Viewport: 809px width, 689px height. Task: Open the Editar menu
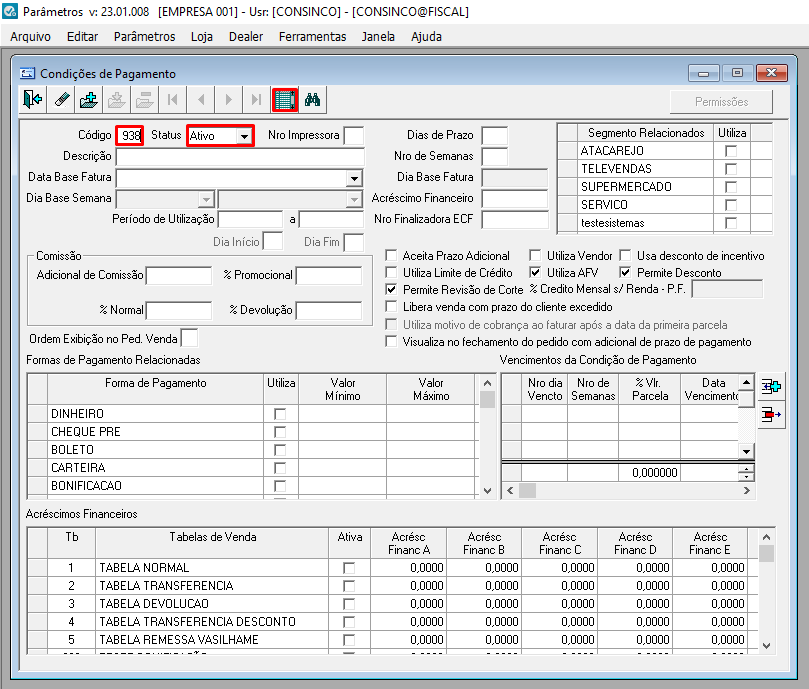point(83,37)
